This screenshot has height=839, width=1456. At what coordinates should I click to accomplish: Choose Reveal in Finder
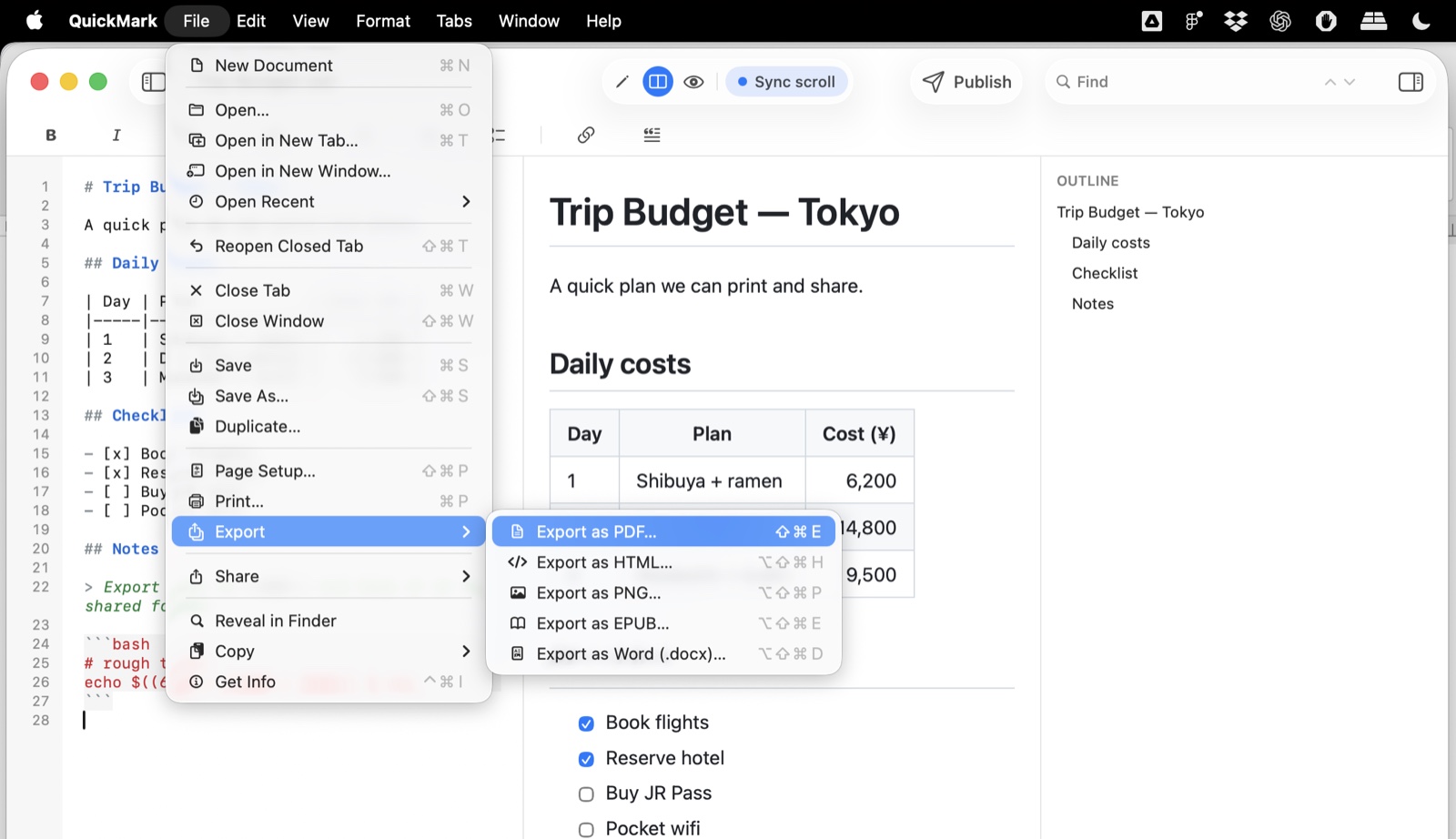click(x=329, y=621)
